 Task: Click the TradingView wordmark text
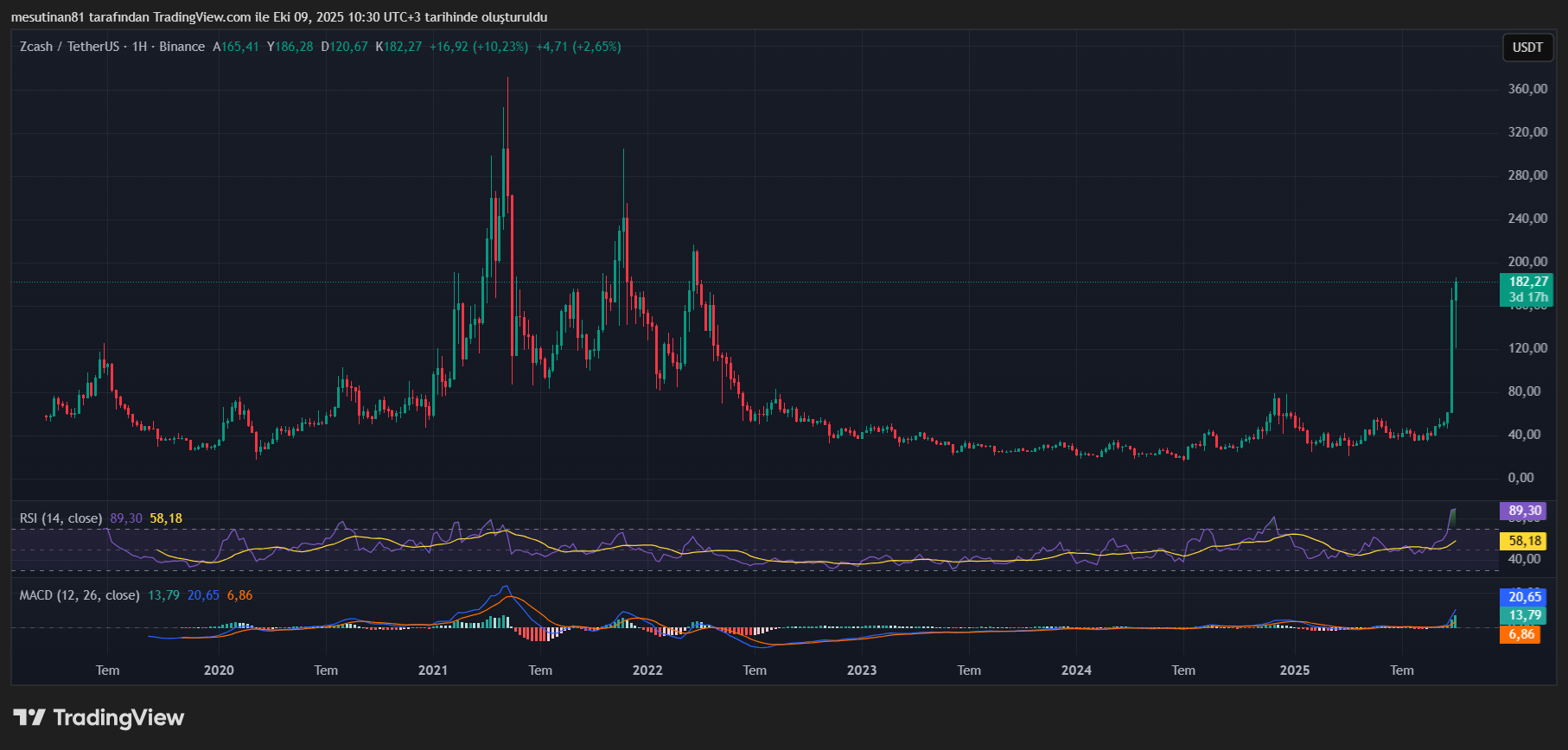pos(118,717)
